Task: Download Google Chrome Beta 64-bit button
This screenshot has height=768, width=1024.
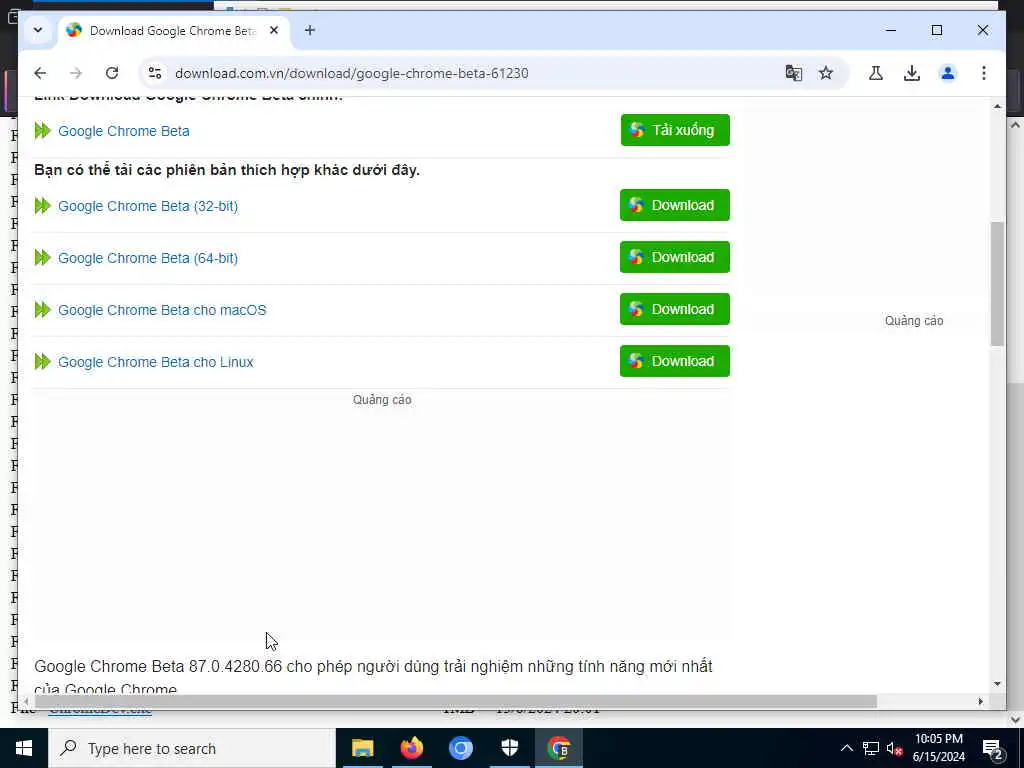Action: coord(675,257)
